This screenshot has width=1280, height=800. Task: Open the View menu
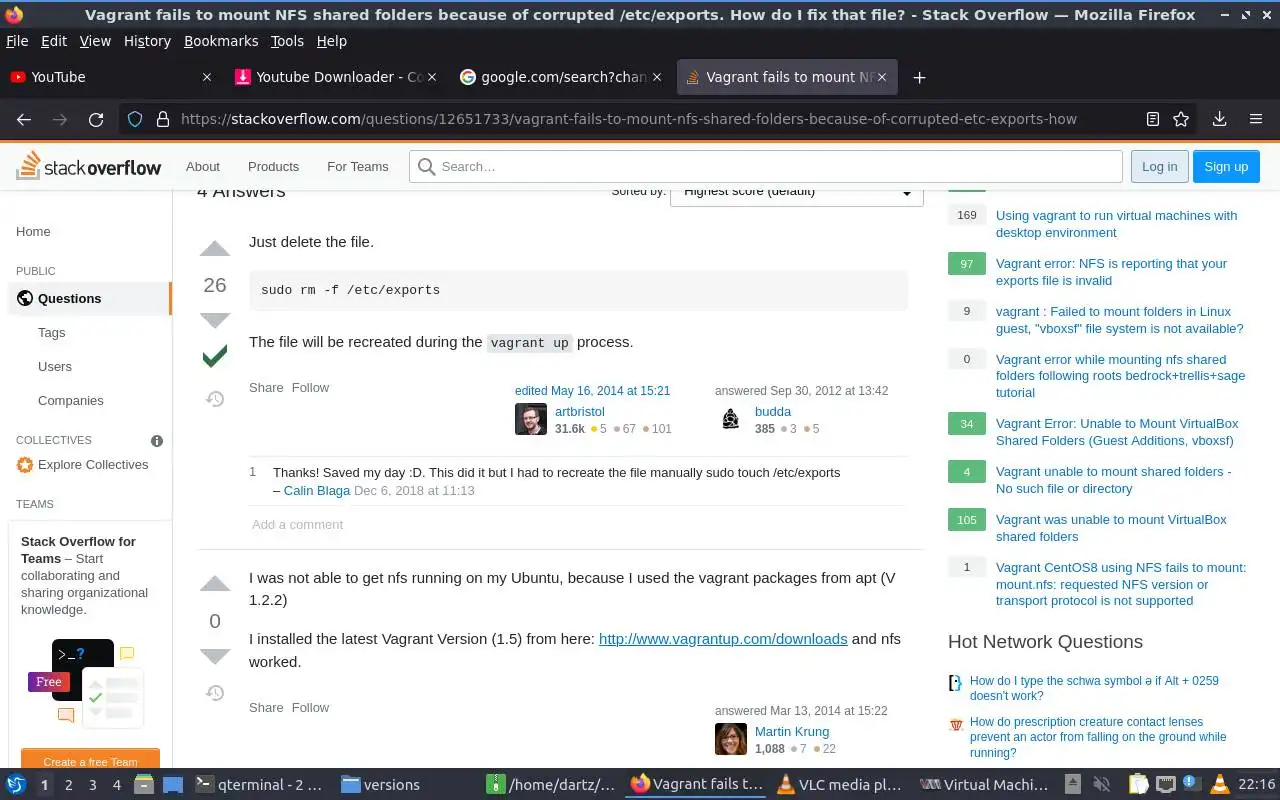[x=95, y=41]
